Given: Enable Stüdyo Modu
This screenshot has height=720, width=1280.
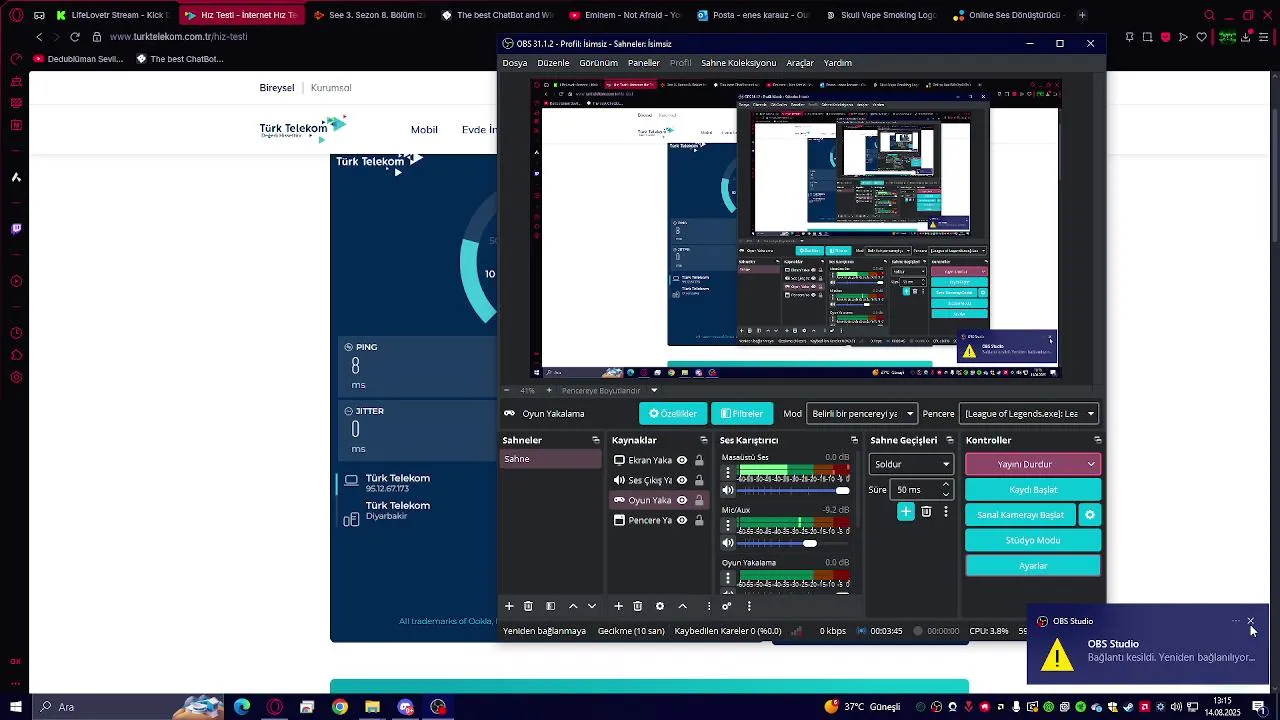Looking at the screenshot, I should point(1033,540).
